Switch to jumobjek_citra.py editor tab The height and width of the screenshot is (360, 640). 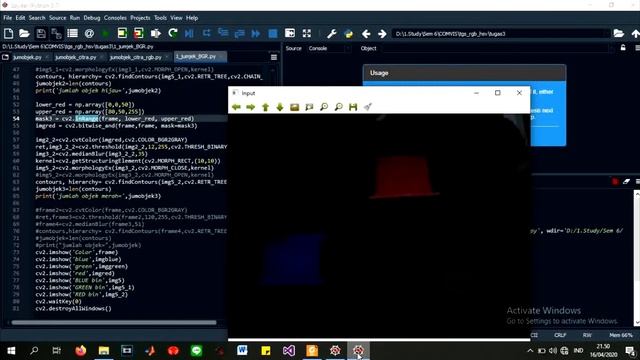coord(76,57)
